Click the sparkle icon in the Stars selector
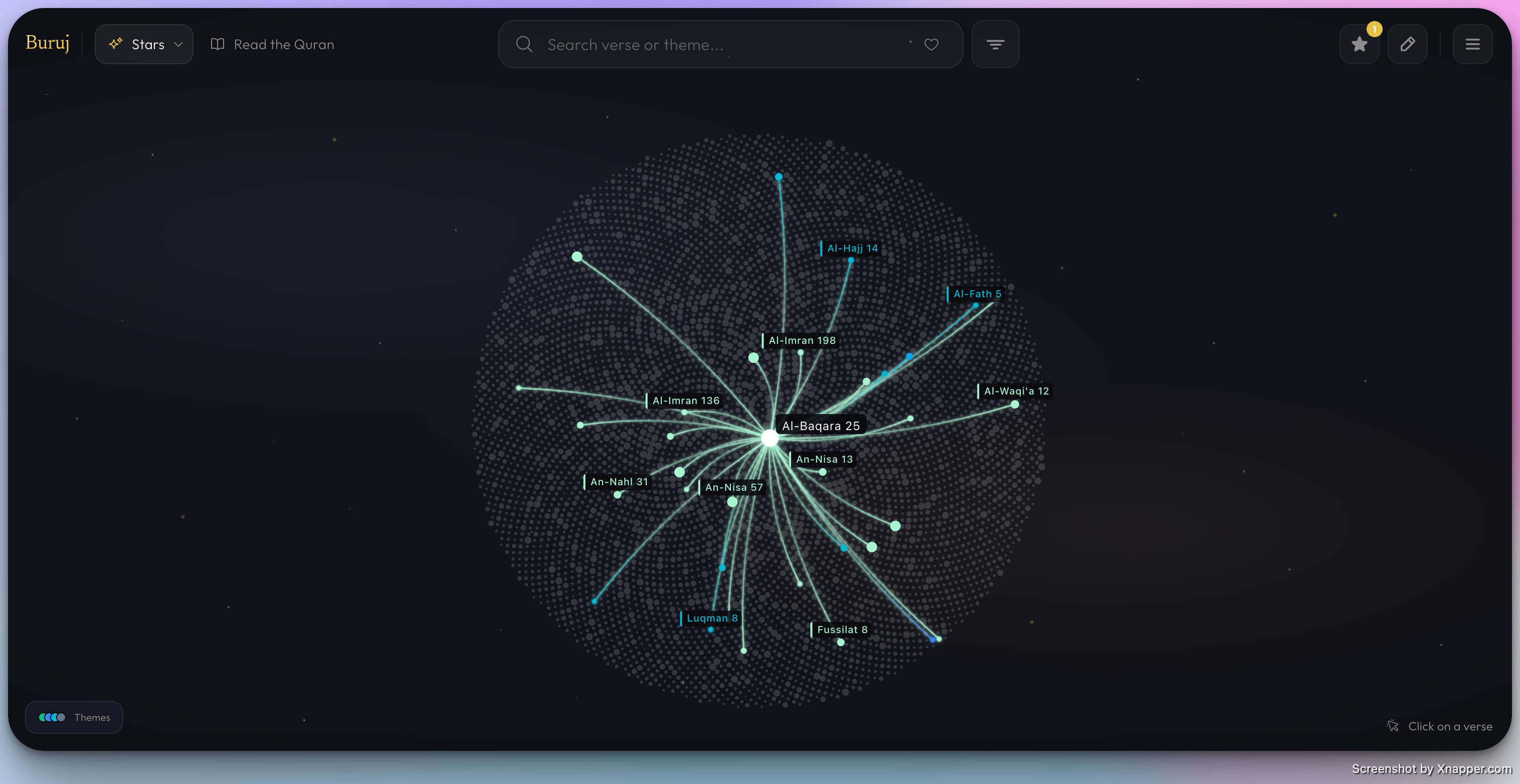 coord(116,44)
